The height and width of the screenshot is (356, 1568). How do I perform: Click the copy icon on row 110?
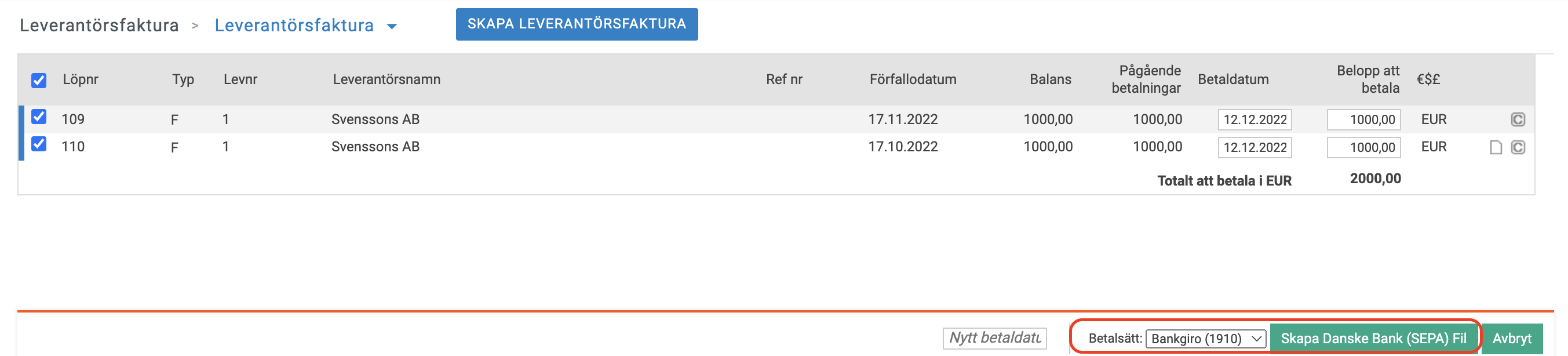1518,147
